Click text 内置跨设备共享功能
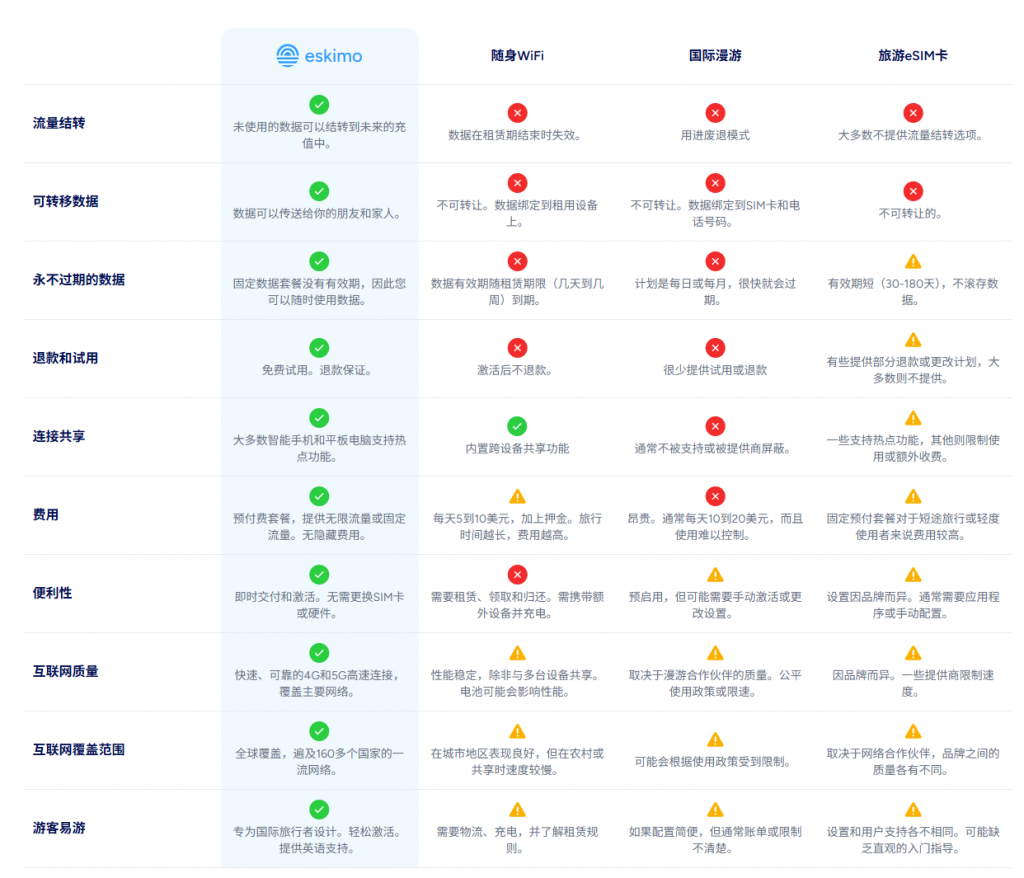1024x878 pixels. coord(517,449)
